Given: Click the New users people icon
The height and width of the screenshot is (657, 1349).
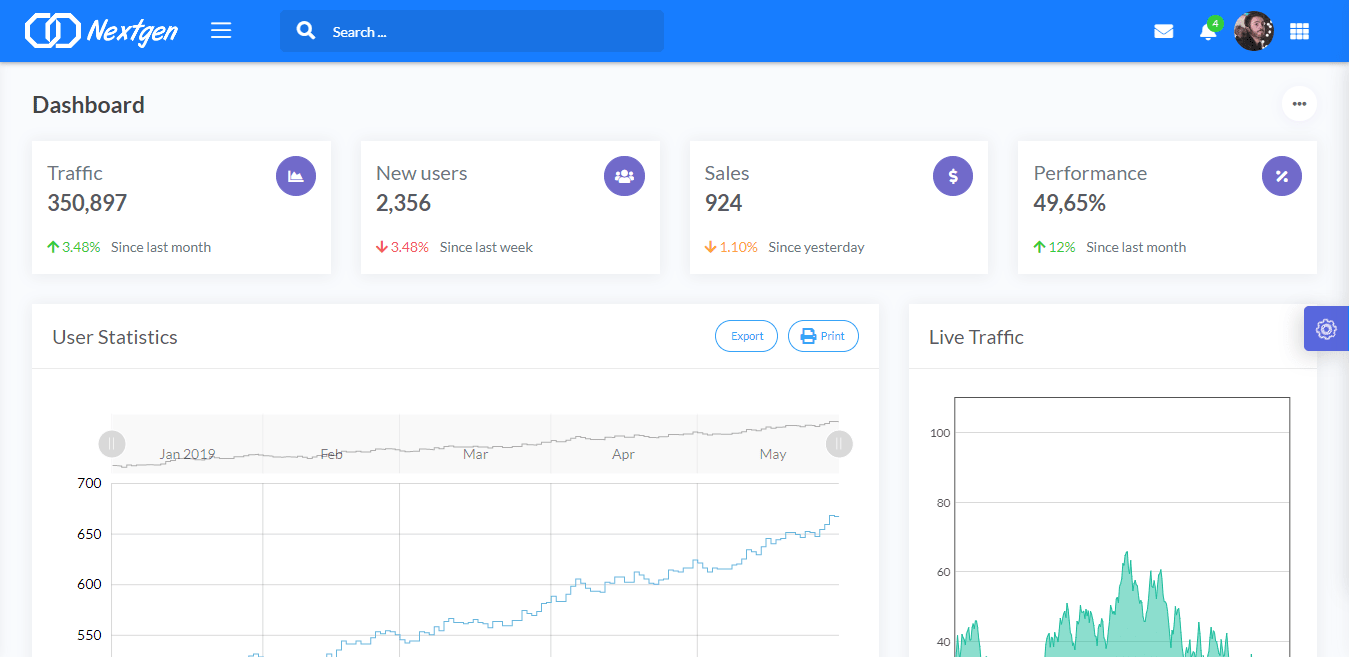Looking at the screenshot, I should (x=624, y=175).
